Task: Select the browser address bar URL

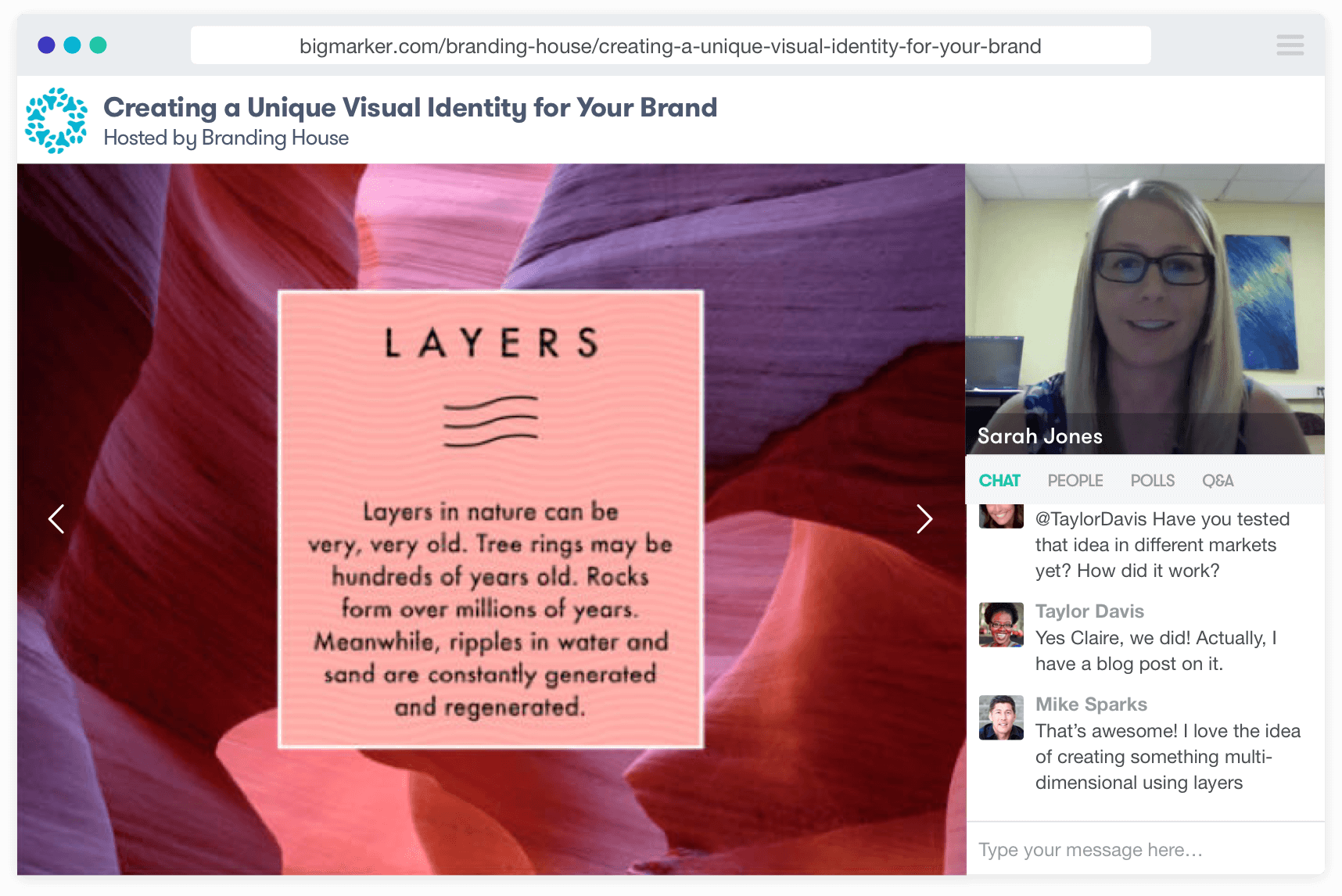Action: 669,46
